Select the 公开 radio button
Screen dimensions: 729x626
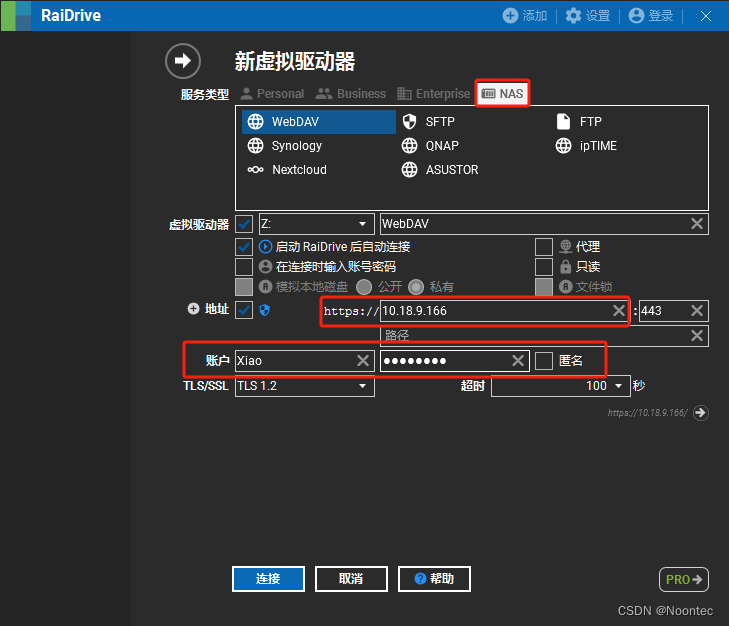point(364,287)
